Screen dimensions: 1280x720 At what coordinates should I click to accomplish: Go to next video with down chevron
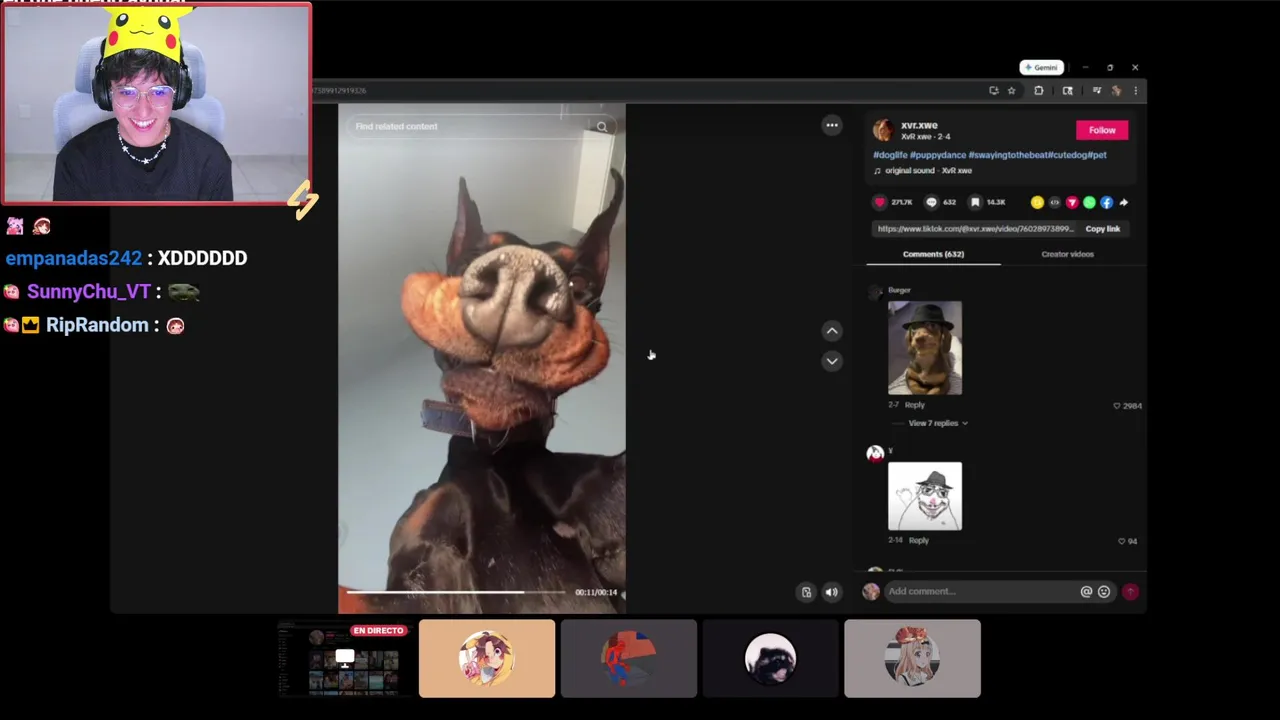point(832,361)
